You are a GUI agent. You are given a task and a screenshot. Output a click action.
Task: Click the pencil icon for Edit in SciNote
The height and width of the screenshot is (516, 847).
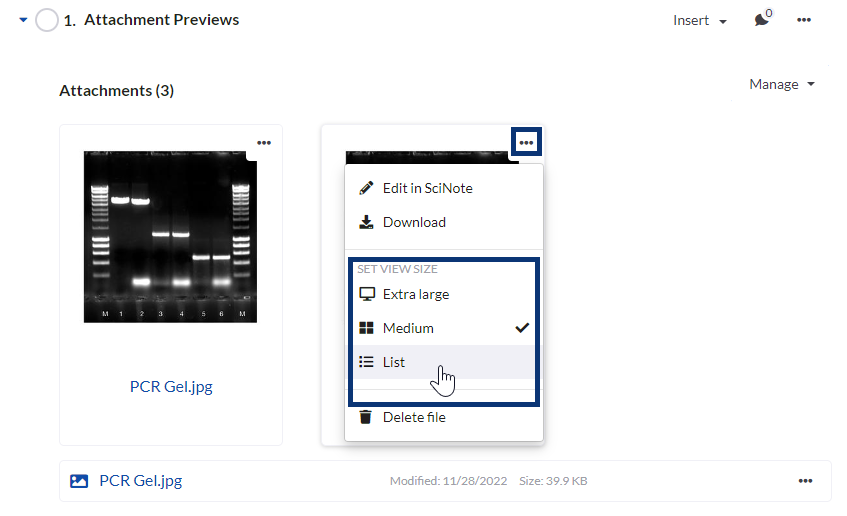pos(366,188)
